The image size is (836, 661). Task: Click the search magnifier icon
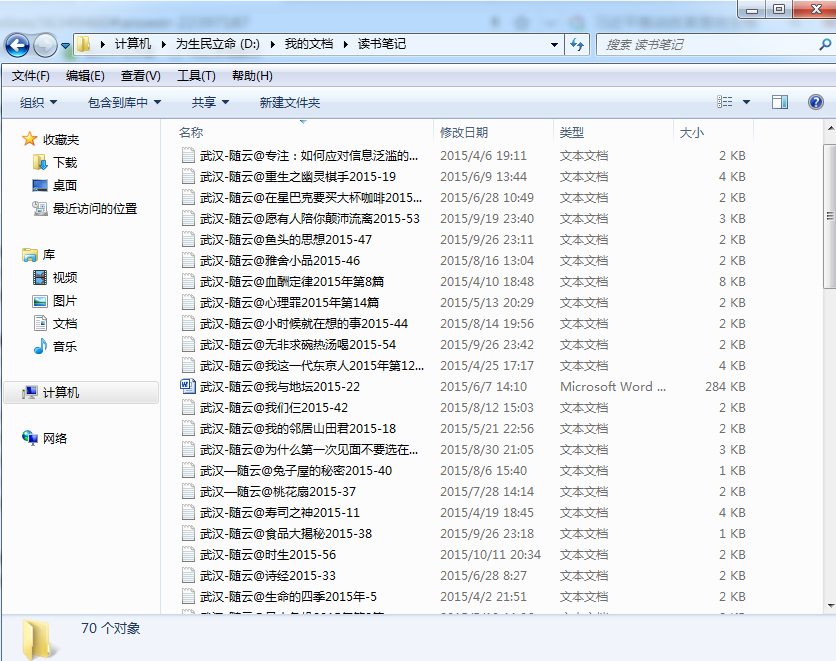click(x=824, y=45)
